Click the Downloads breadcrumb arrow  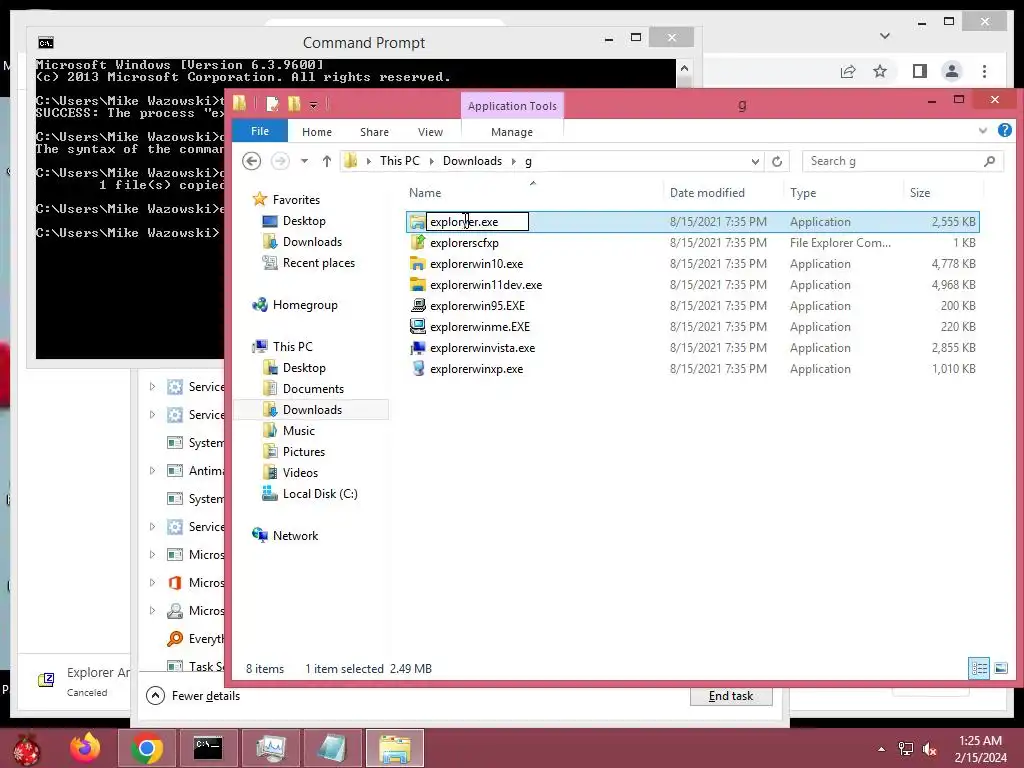click(x=513, y=161)
